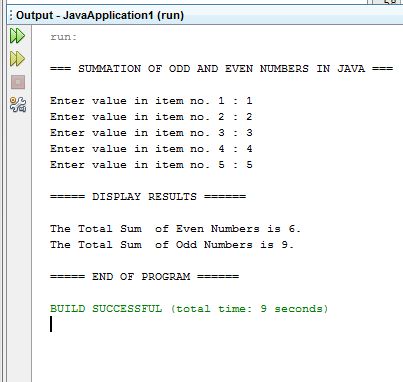The image size is (403, 382).
Task: Click the line 'Enter value in item no. 2 : 2'
Action: 151,117
